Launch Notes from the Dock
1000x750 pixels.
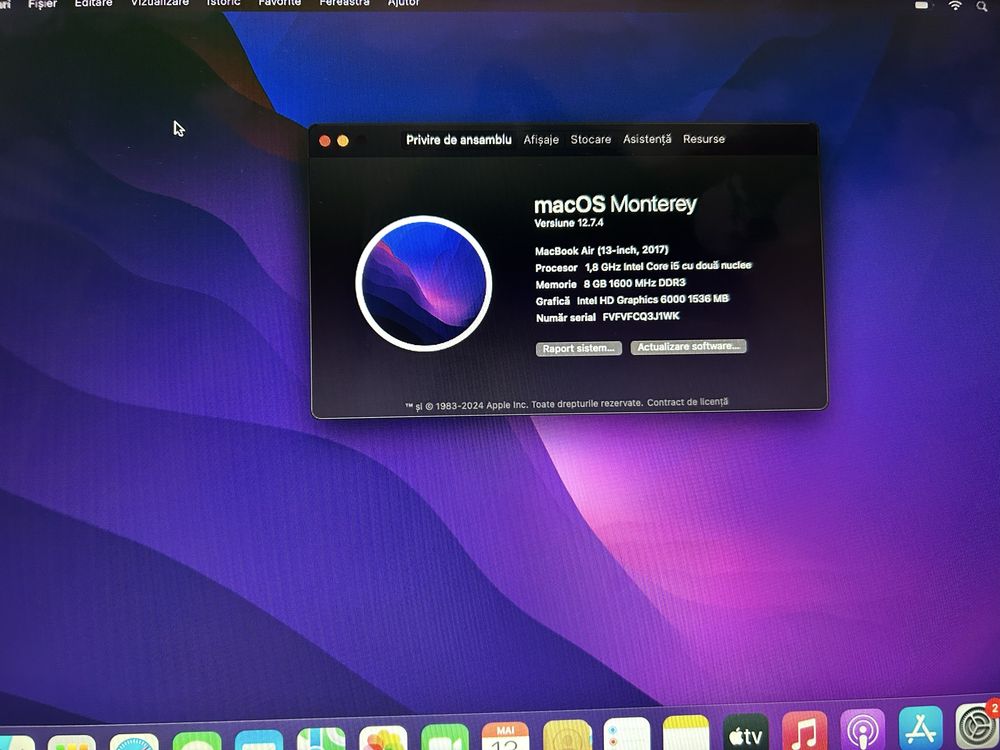tap(686, 732)
